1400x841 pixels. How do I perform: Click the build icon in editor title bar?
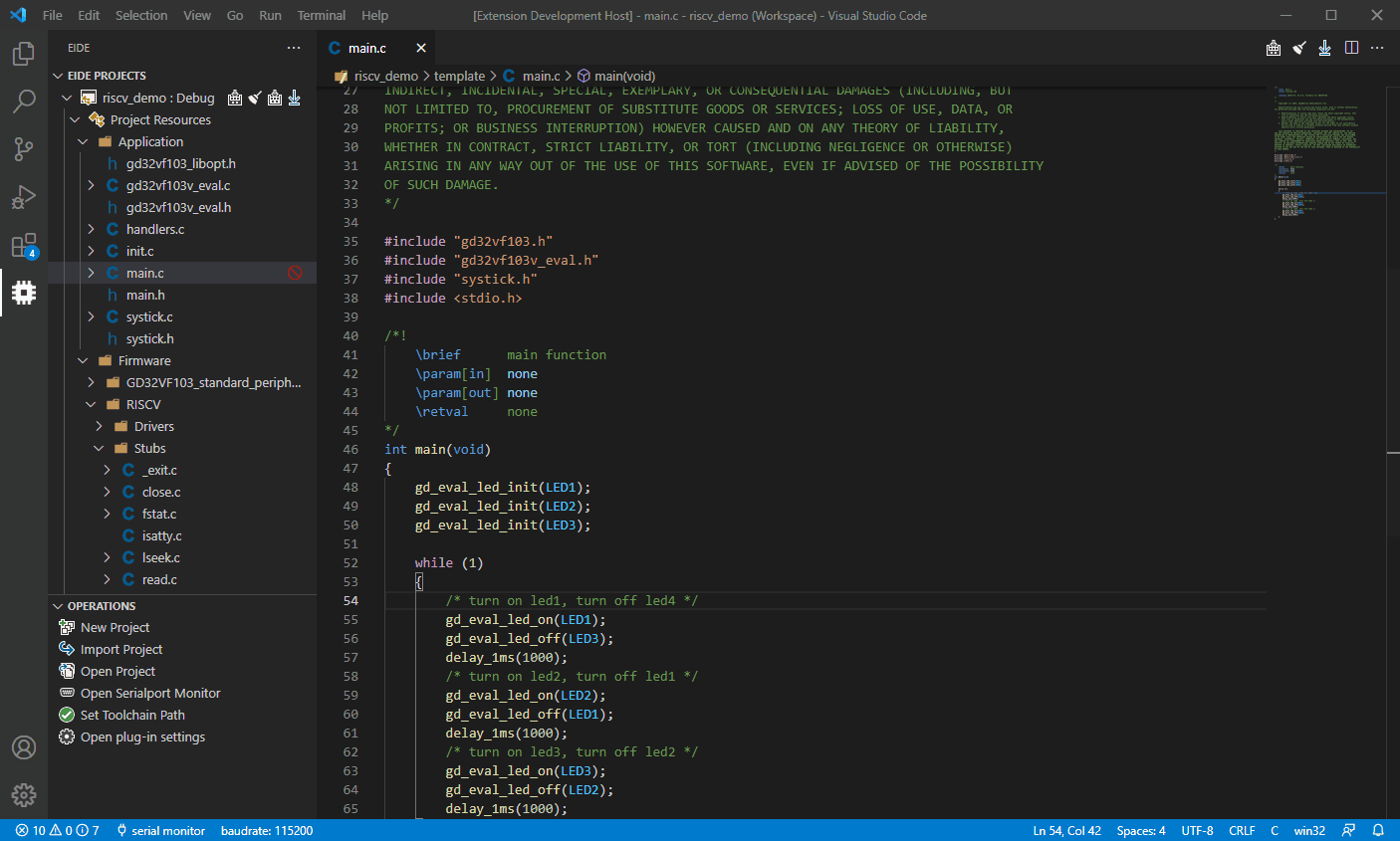(1273, 48)
